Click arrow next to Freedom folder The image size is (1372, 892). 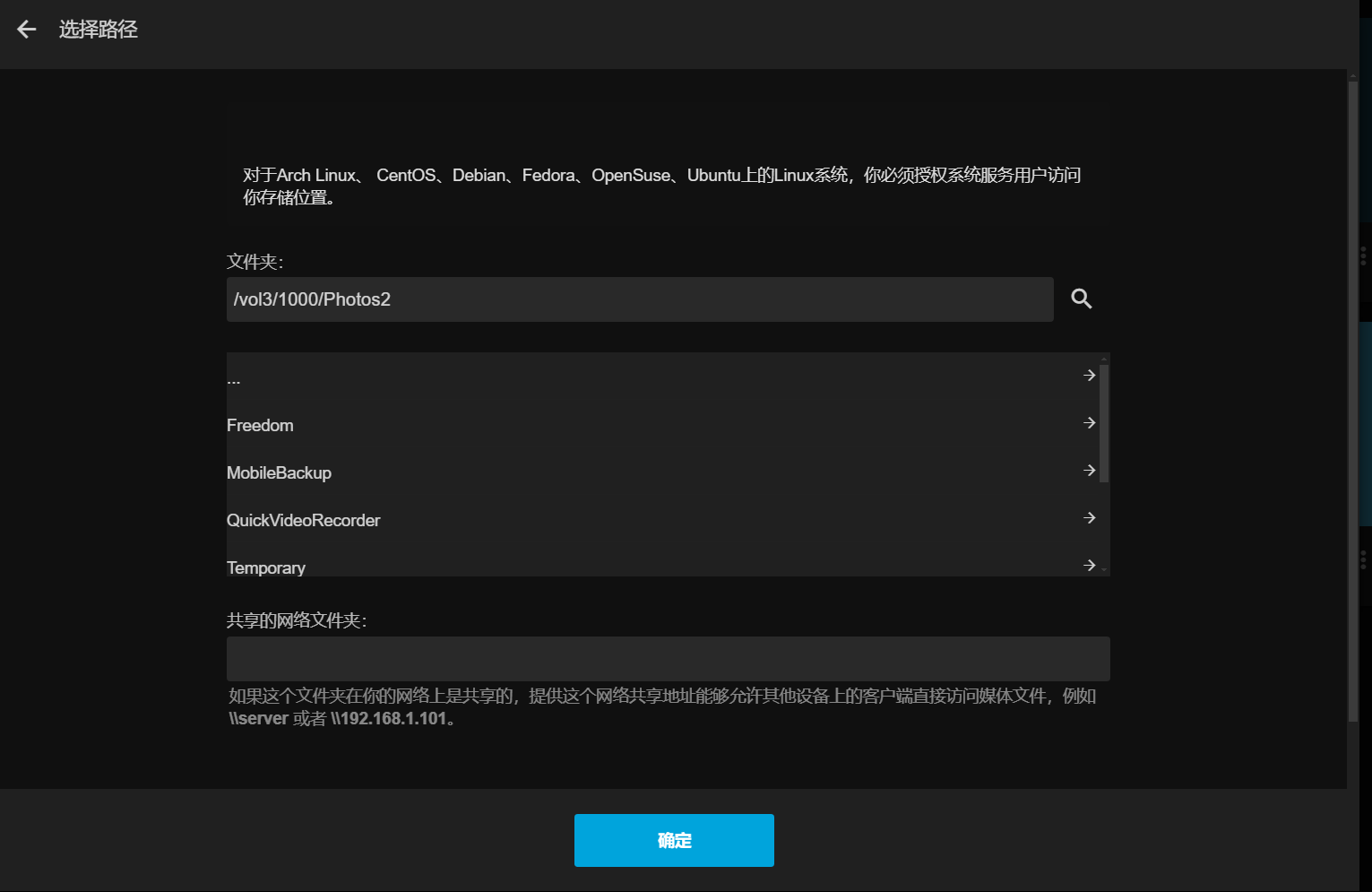click(x=1090, y=422)
